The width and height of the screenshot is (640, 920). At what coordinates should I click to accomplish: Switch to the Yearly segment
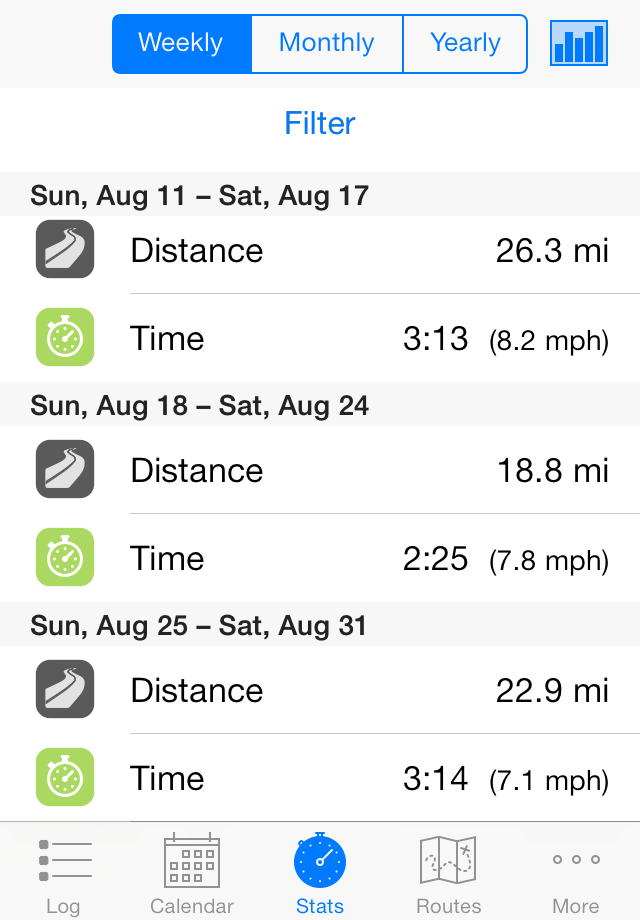(465, 43)
